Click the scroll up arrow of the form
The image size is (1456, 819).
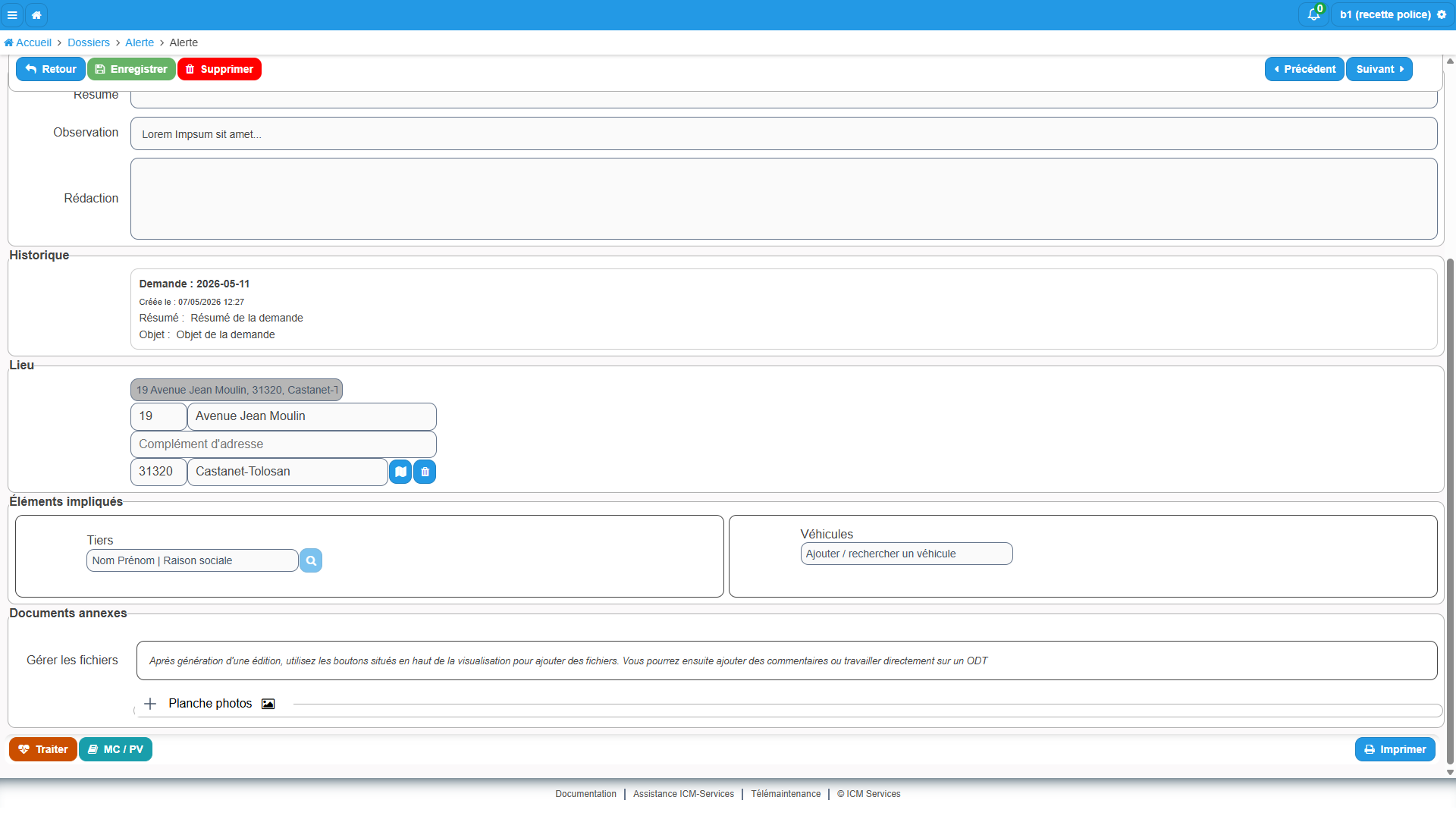[x=1450, y=61]
